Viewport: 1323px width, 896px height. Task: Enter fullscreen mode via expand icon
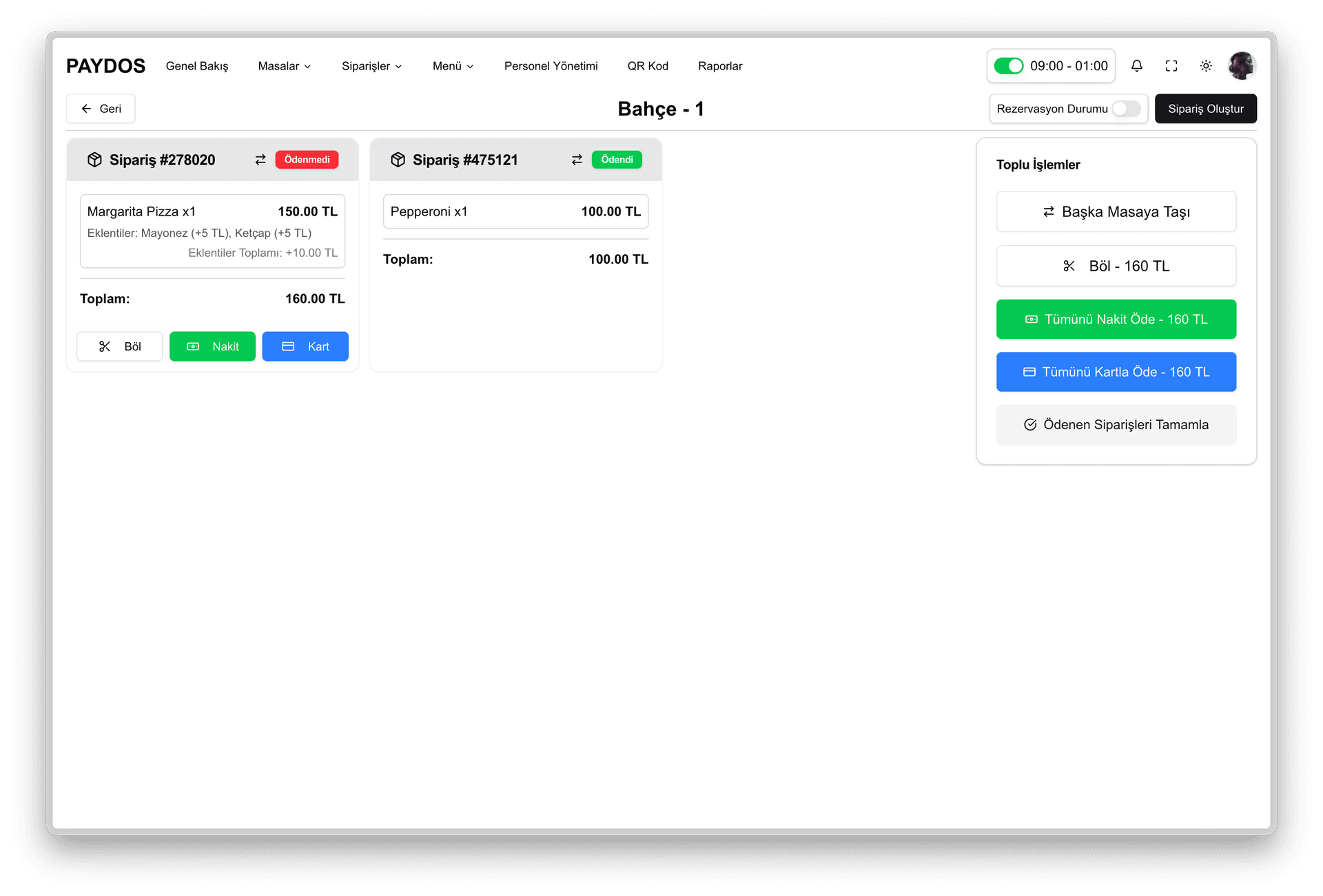pyautogui.click(x=1171, y=66)
